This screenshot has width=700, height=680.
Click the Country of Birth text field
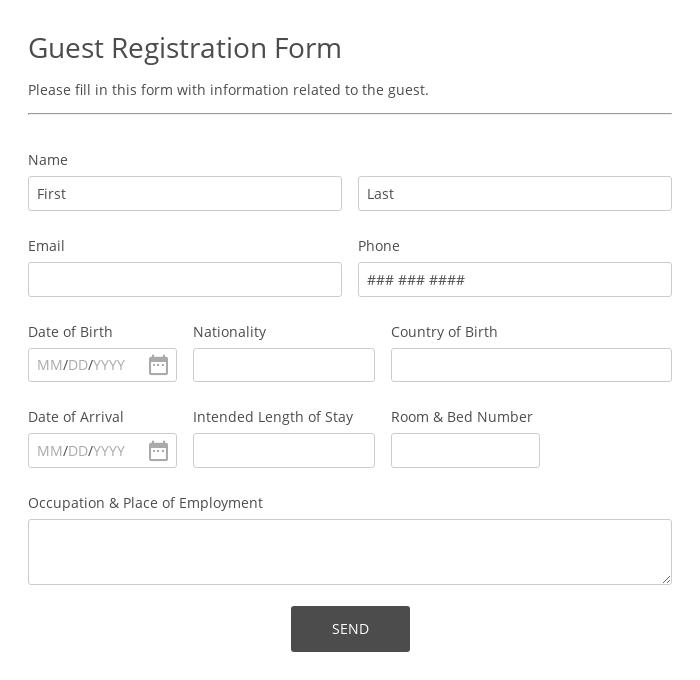(530, 365)
